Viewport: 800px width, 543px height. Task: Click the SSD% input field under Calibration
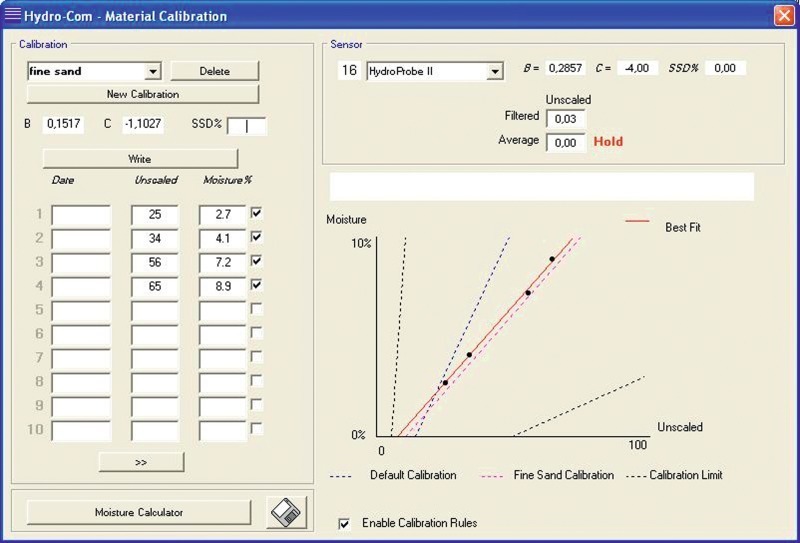247,125
